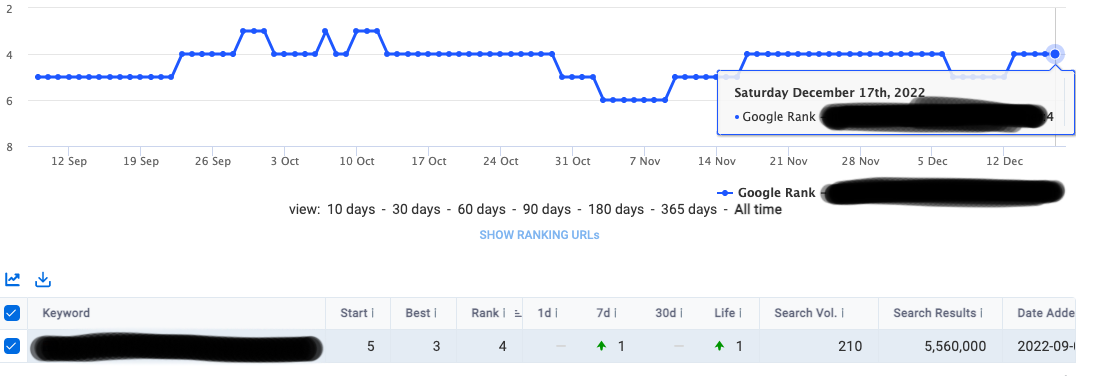Switch chart view to 60 days
Image resolution: width=1108 pixels, height=376 pixels.
482,210
